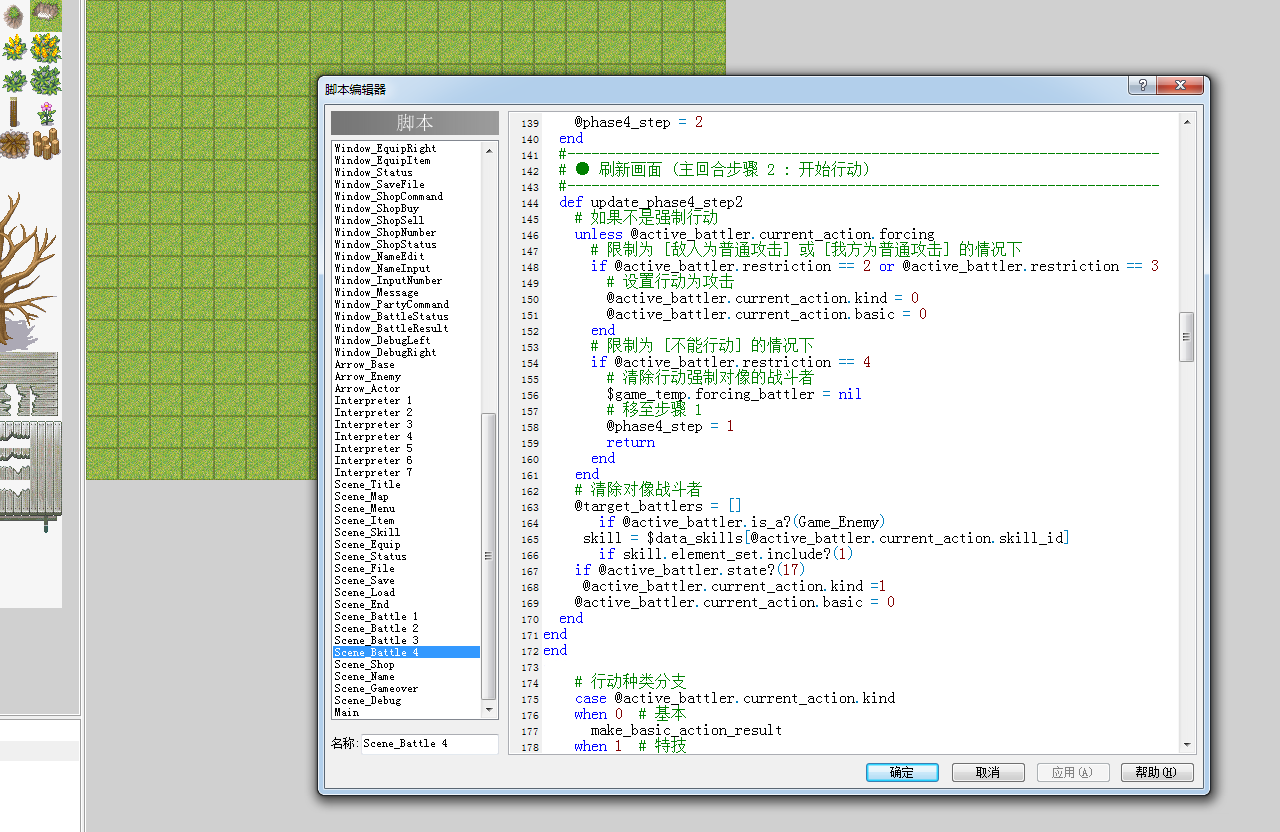Image resolution: width=1280 pixels, height=832 pixels.
Task: Select the pink flower tile in tileset palette
Action: coord(46,113)
